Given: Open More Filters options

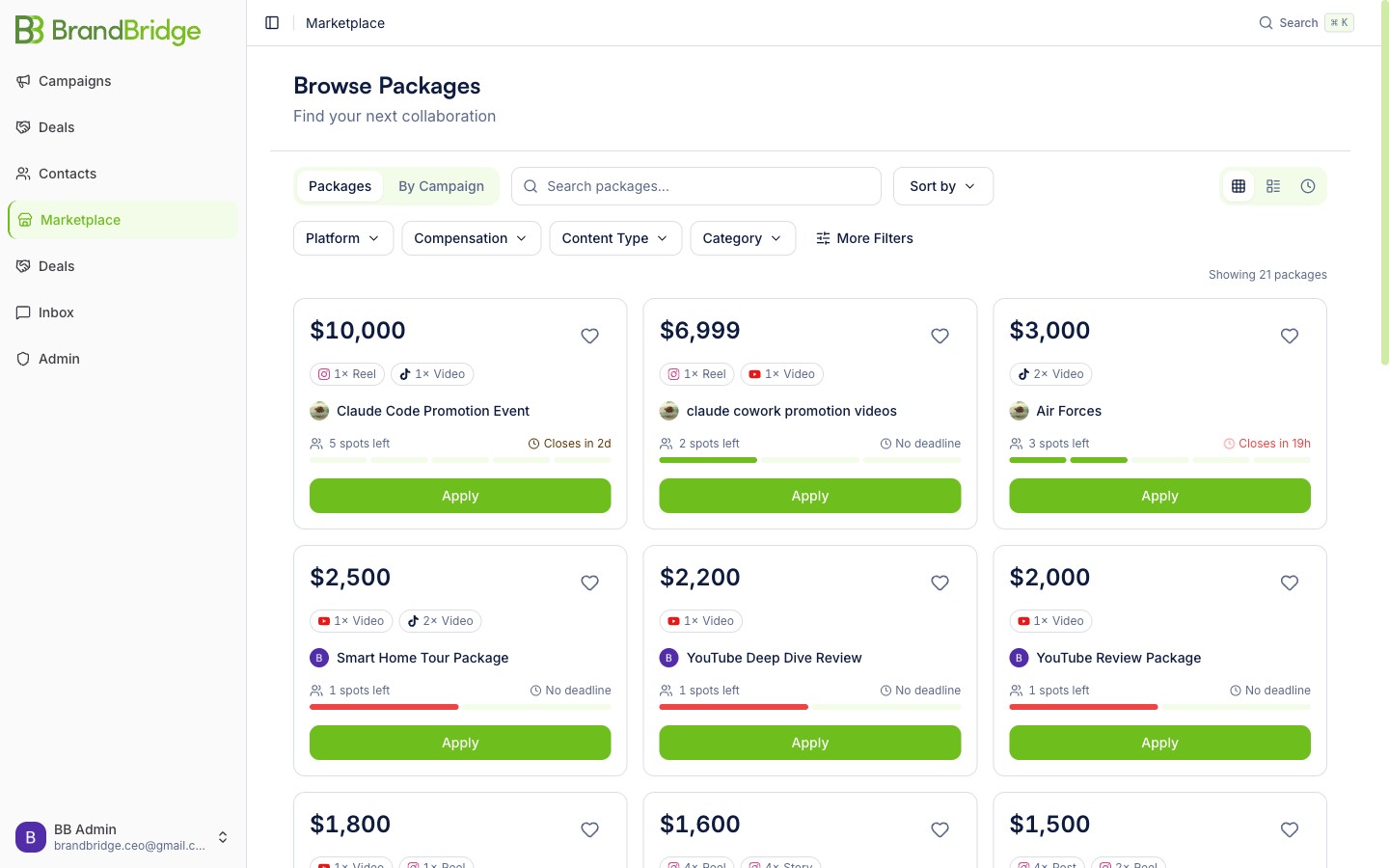Looking at the screenshot, I should (x=864, y=238).
